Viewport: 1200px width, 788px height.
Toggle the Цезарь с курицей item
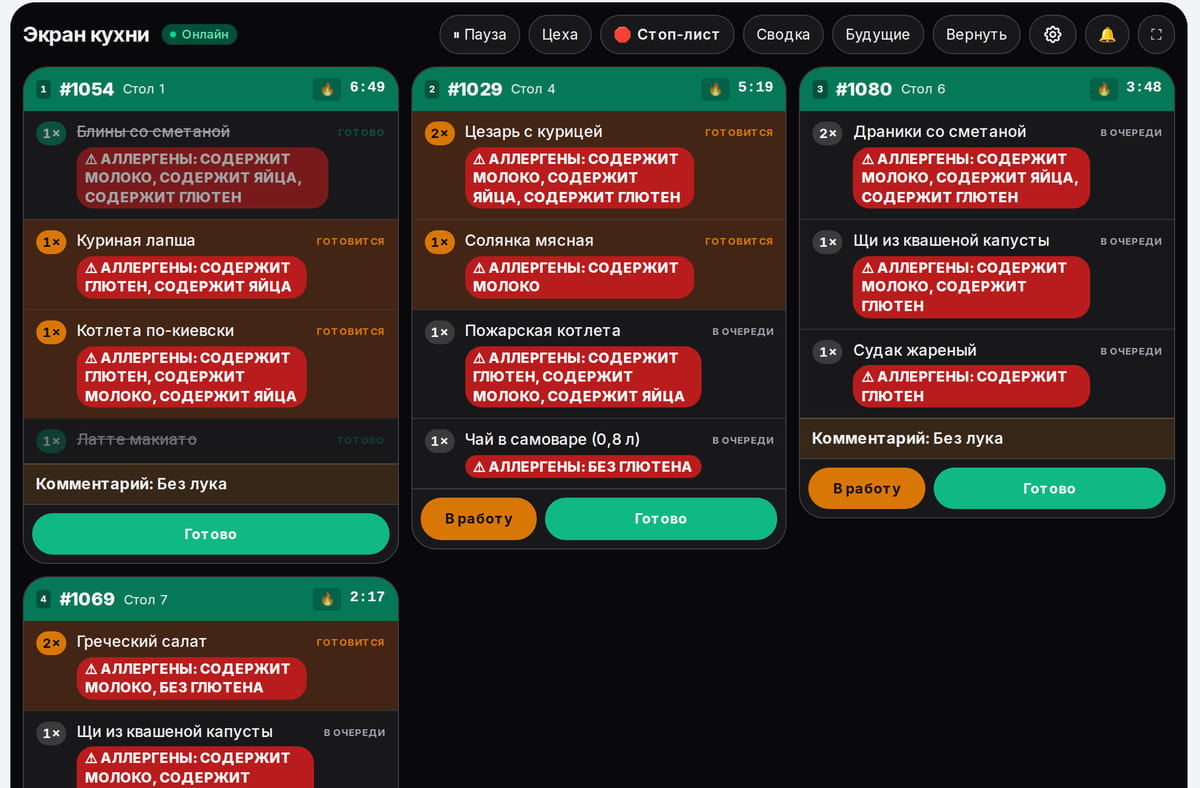pyautogui.click(x=599, y=165)
